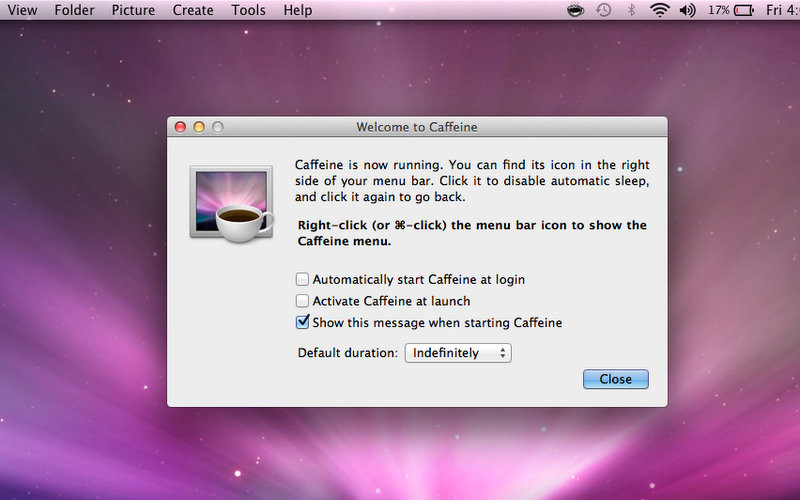Open the View menu
This screenshot has width=800, height=500.
tap(22, 10)
